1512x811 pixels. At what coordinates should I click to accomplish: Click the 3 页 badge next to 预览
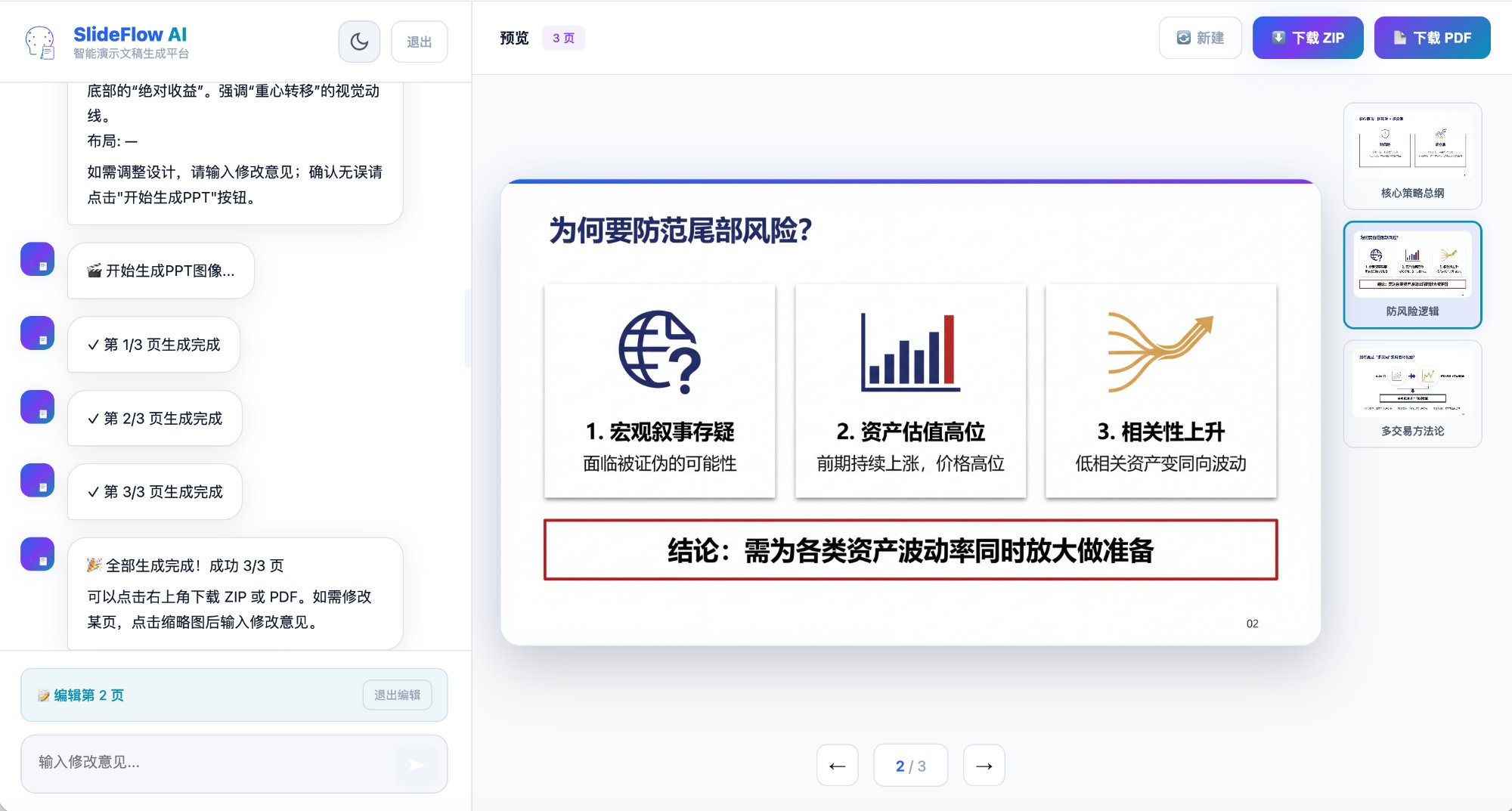pos(562,37)
